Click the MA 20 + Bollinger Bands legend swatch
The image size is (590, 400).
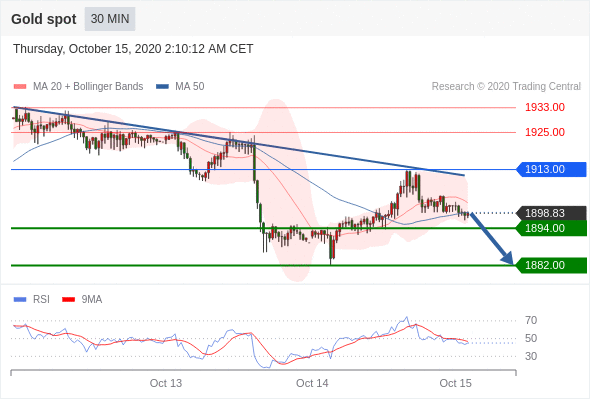20,87
